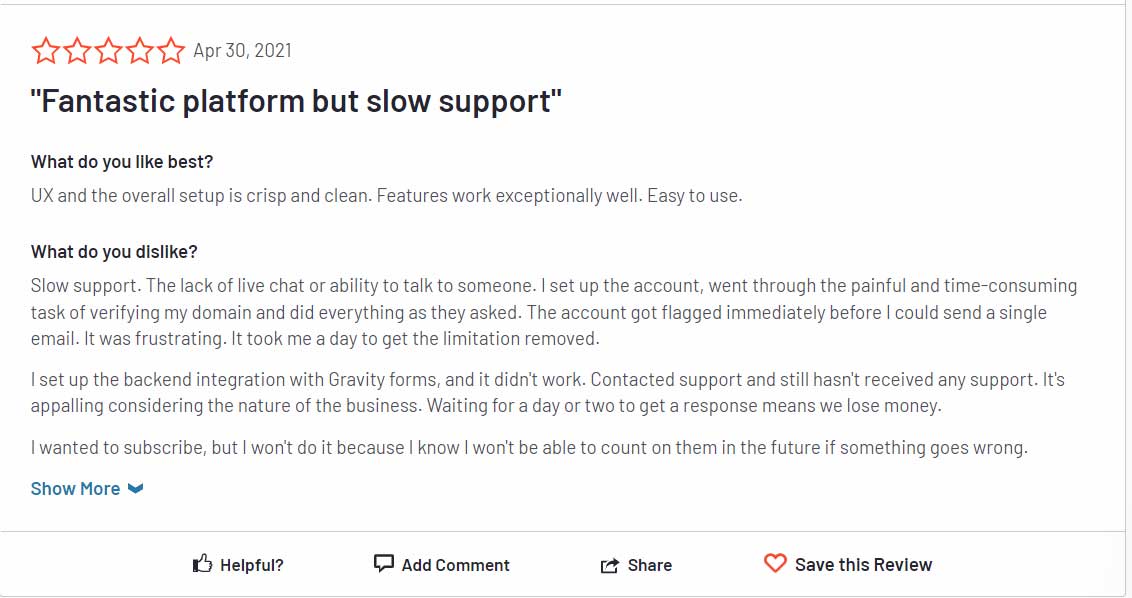Select Save this Review label
Viewport: 1132px width, 598px height.
863,565
